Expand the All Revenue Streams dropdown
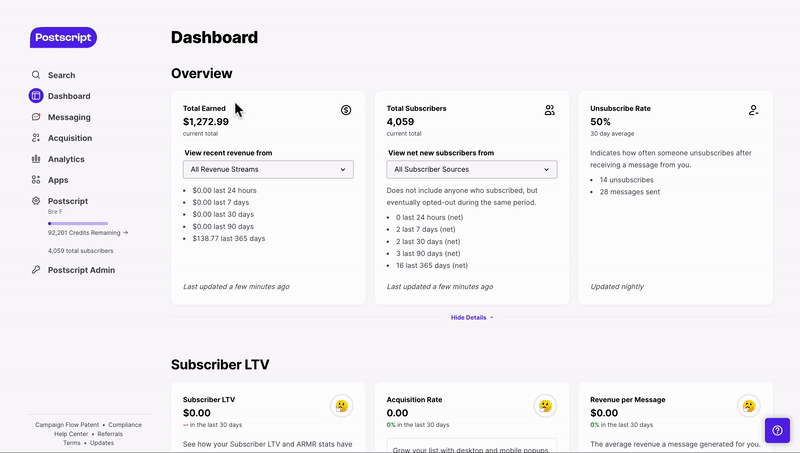The height and width of the screenshot is (453, 800). 268,170
